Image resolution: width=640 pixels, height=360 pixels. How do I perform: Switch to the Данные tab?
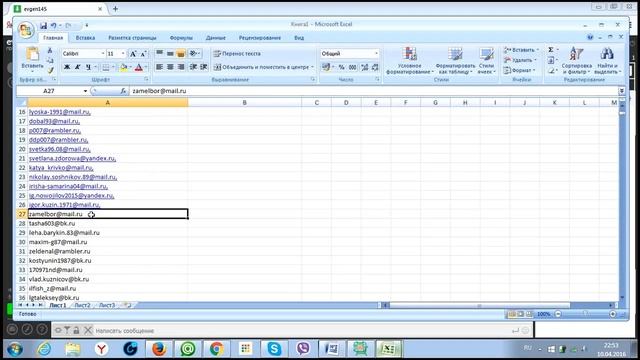[216, 38]
